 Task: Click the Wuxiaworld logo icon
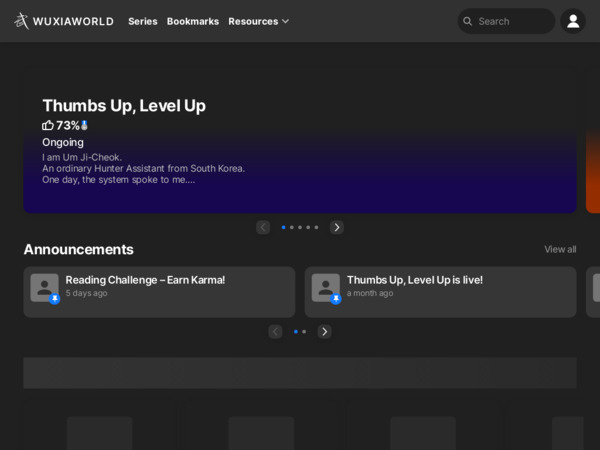tap(21, 21)
